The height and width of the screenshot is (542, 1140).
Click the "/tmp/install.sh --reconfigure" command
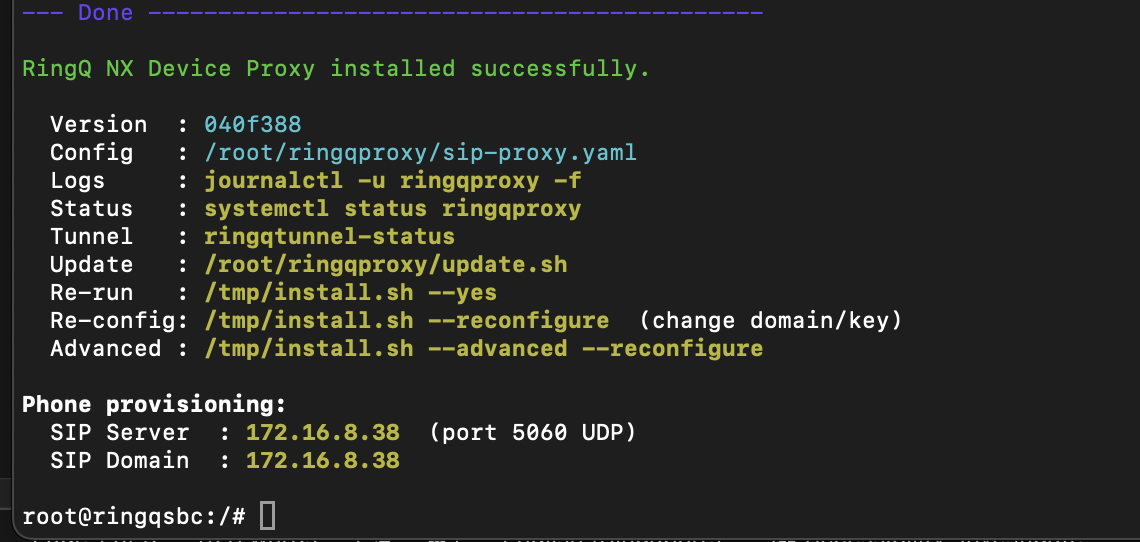tap(406, 321)
